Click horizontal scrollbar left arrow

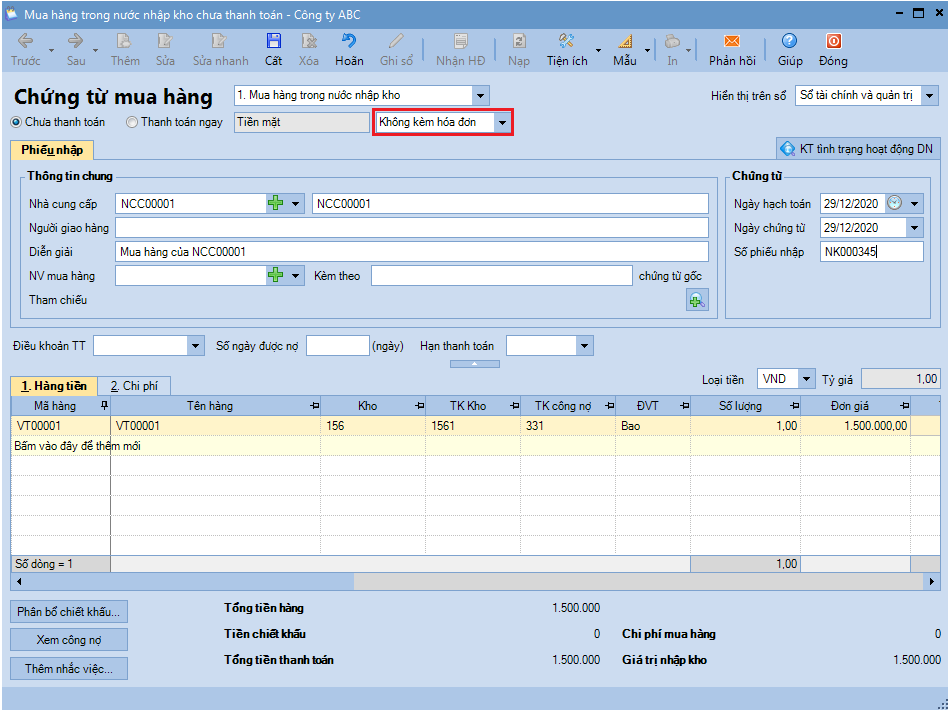click(x=19, y=582)
